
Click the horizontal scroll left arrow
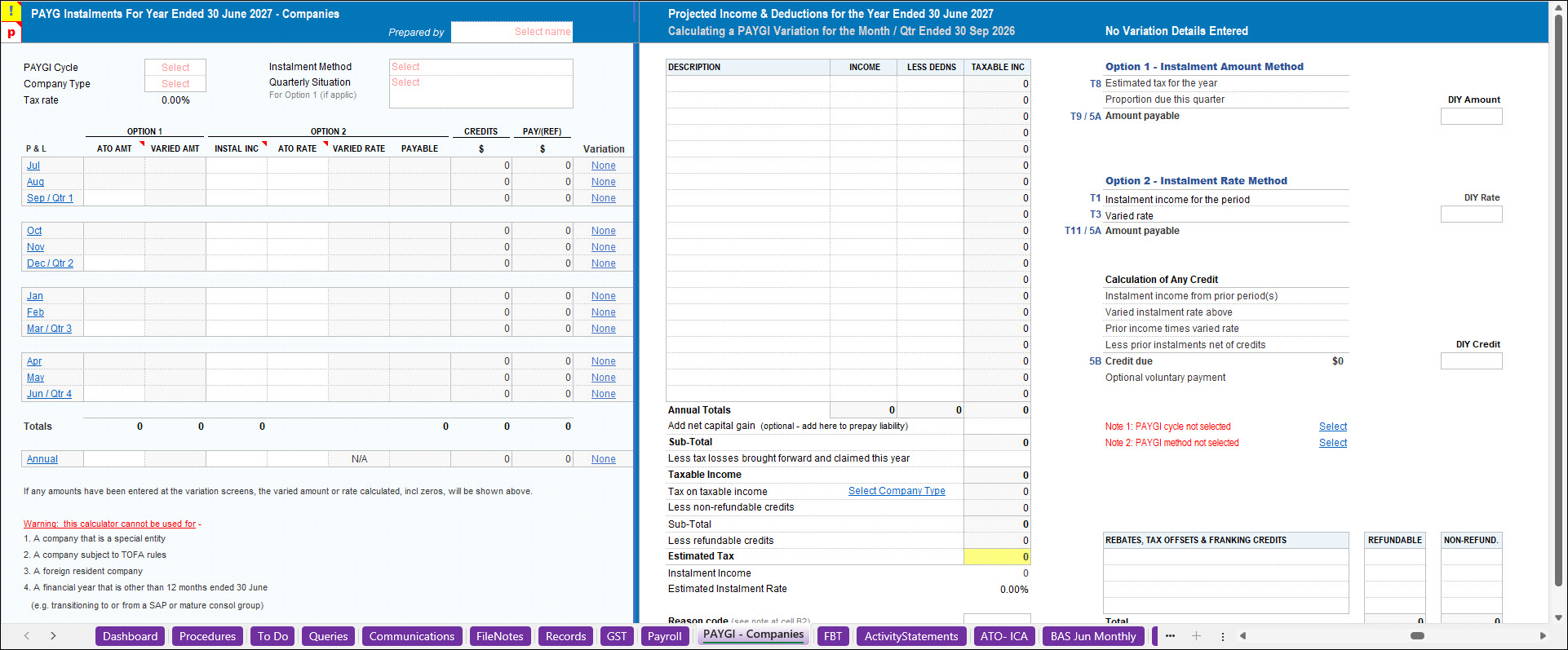1242,636
